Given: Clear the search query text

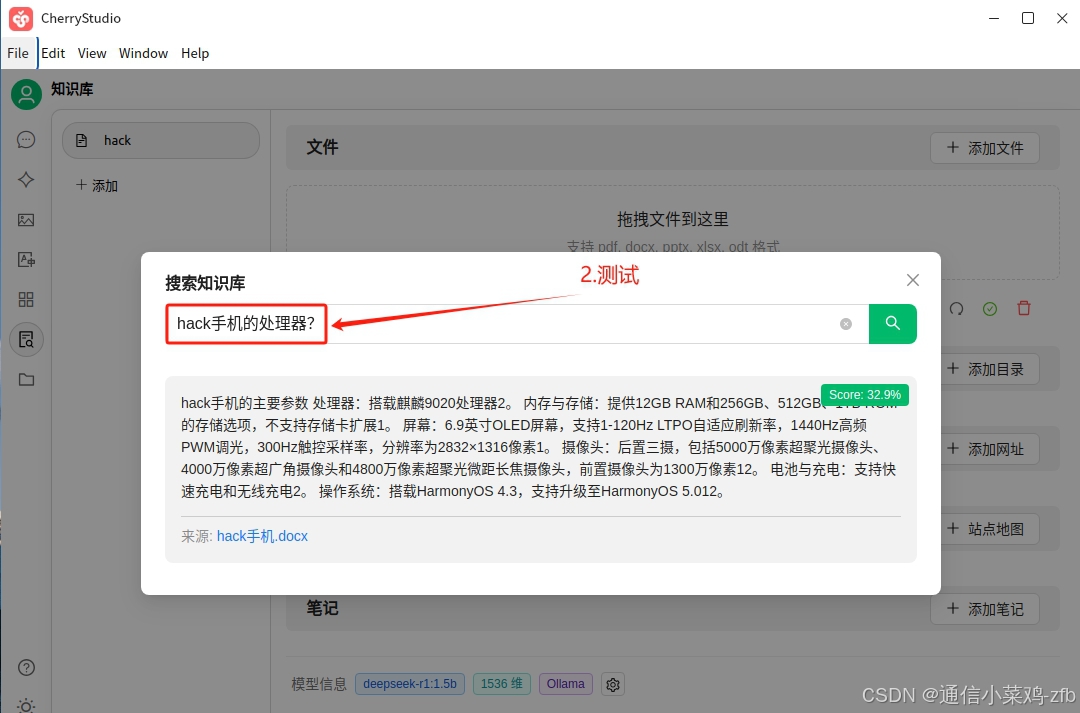Looking at the screenshot, I should 846,324.
